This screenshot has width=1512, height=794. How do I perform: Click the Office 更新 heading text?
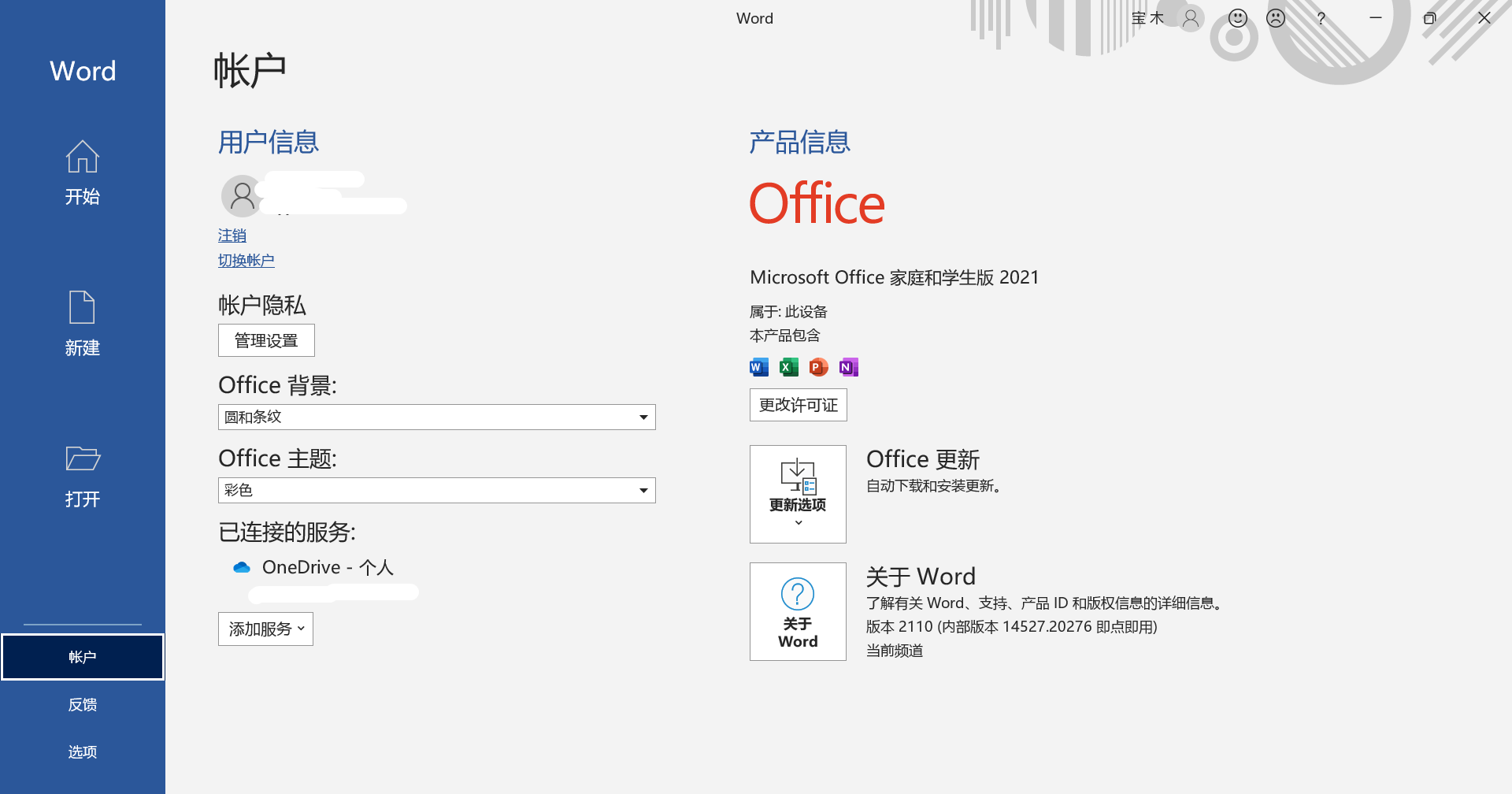coord(923,459)
